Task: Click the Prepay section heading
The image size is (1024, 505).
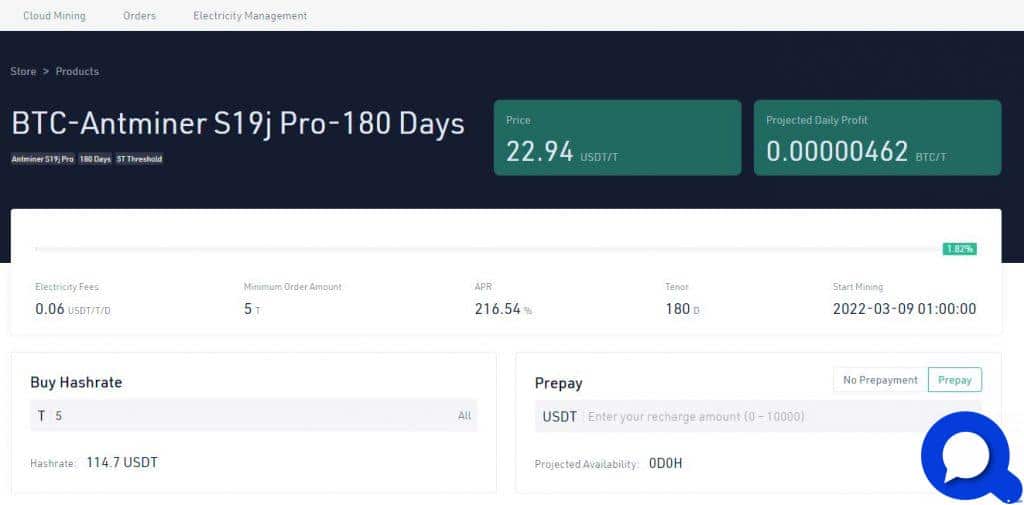Action: 558,383
